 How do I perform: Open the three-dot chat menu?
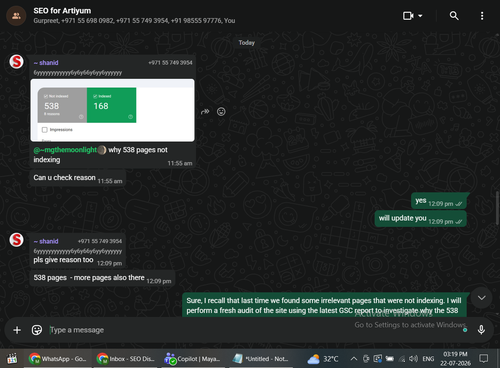click(x=482, y=16)
